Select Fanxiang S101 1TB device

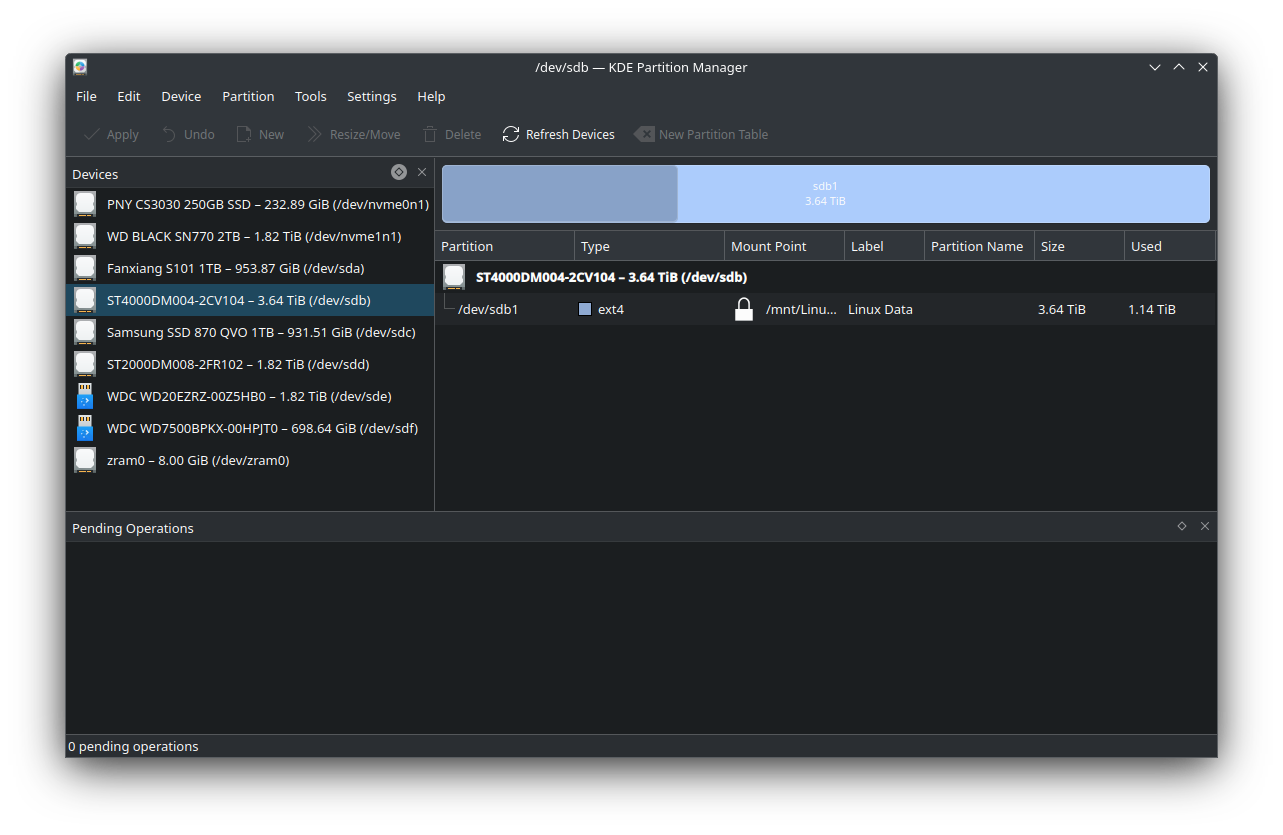[250, 268]
